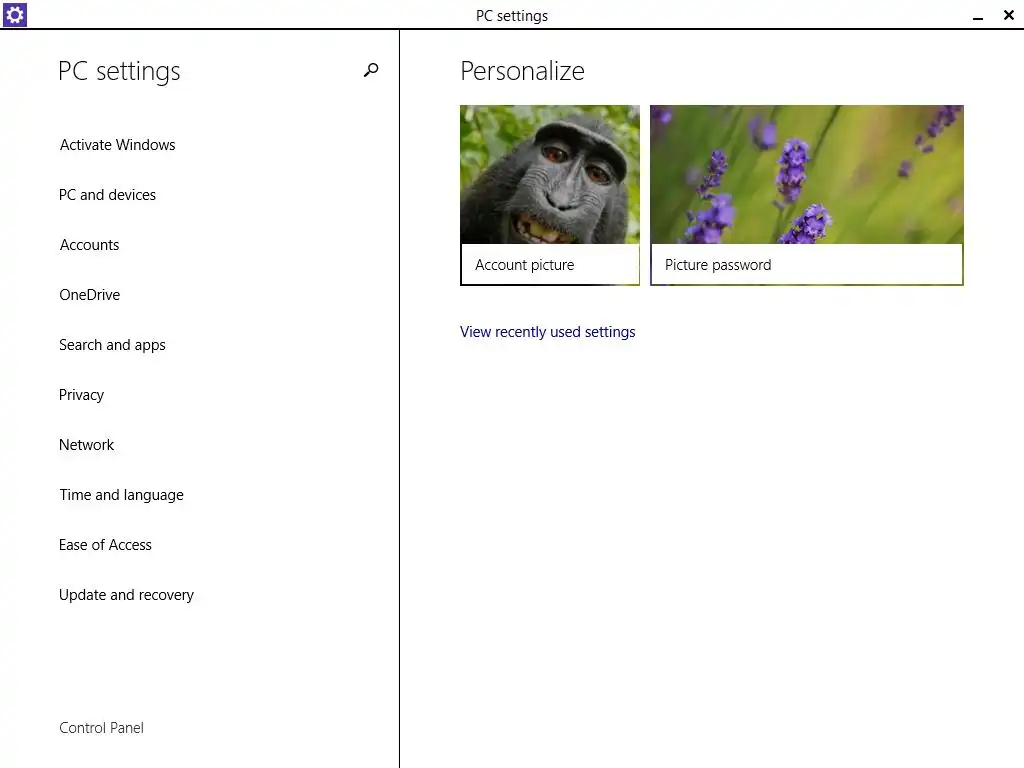The width and height of the screenshot is (1024, 768).
Task: Select Update and recovery
Action: click(126, 595)
